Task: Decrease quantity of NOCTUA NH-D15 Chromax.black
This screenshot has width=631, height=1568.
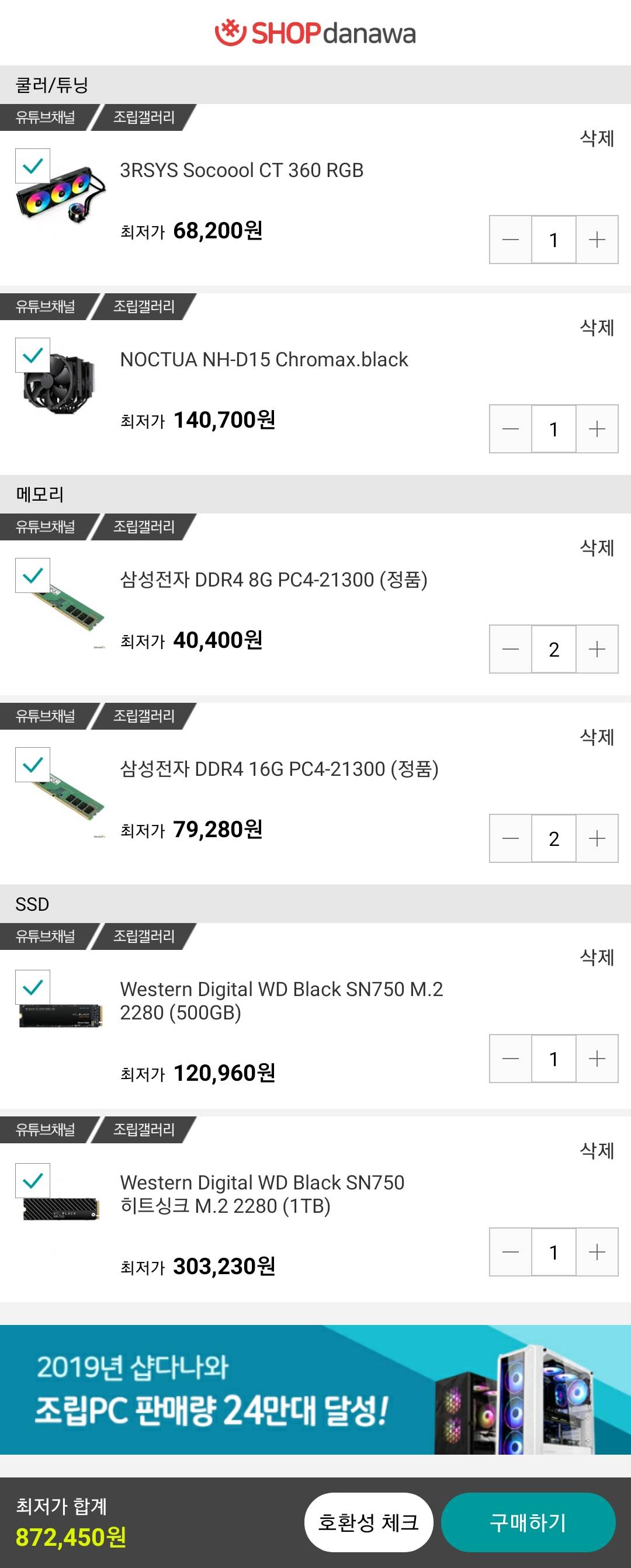Action: (x=511, y=429)
